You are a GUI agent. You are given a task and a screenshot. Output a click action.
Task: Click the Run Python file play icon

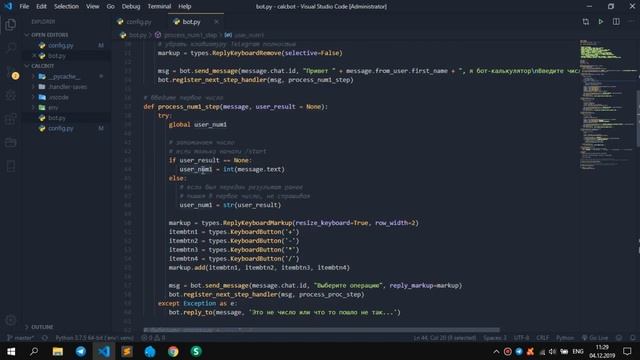pyautogui.click(x=601, y=22)
